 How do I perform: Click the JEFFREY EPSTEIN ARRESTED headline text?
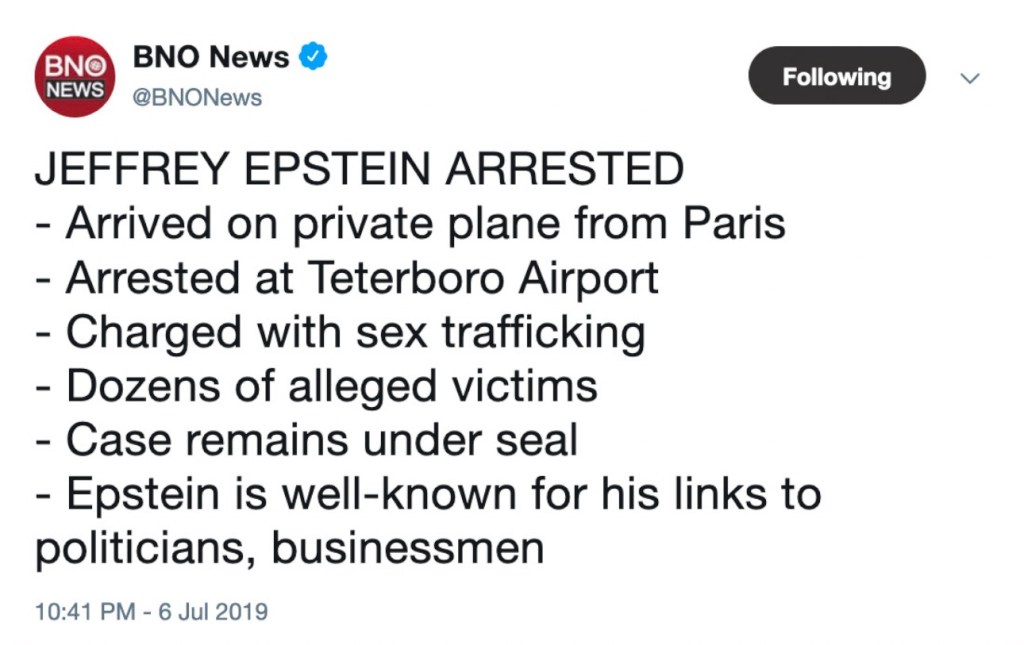[359, 170]
